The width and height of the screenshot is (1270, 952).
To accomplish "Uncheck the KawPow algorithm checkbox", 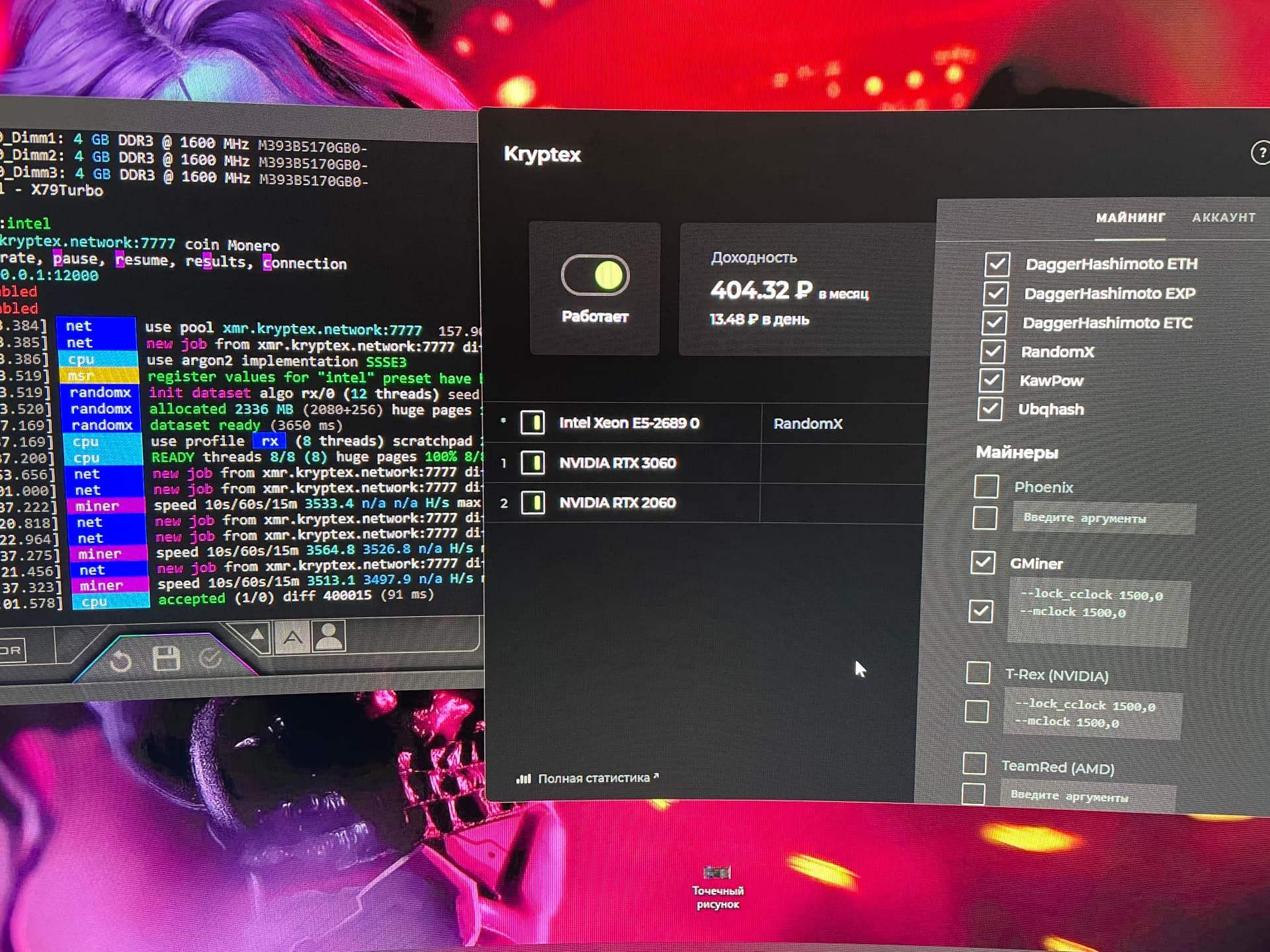I will pos(991,380).
